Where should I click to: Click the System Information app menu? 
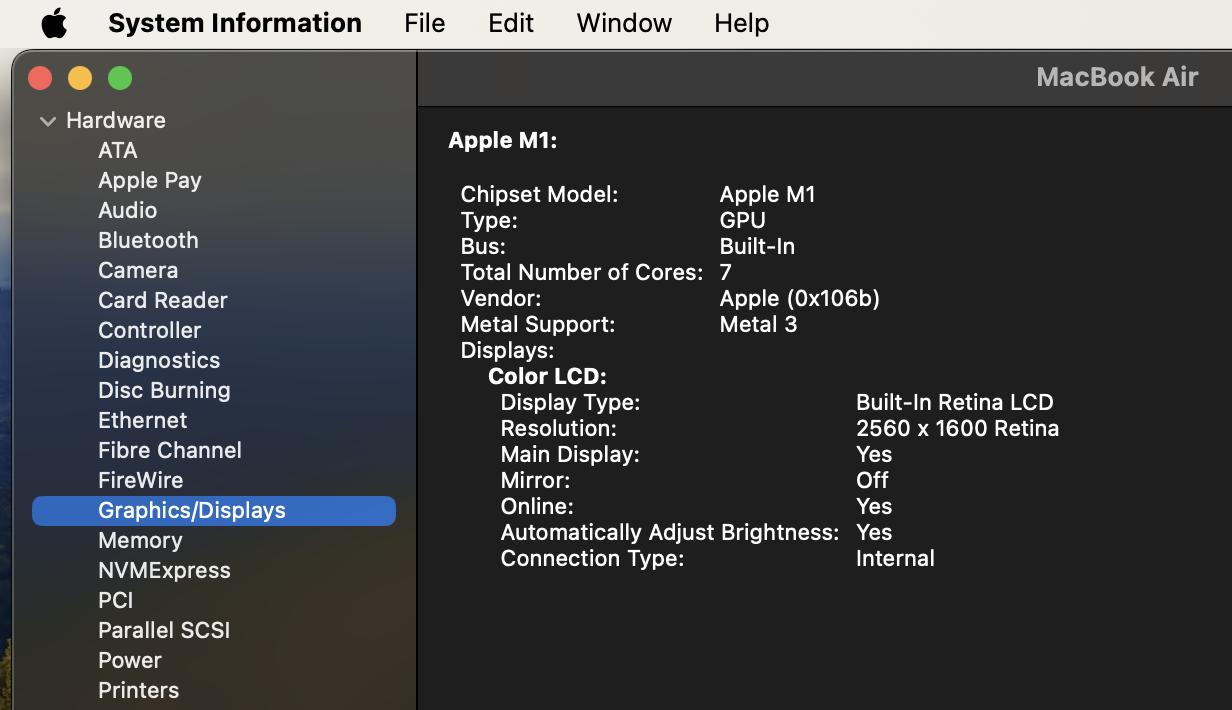coord(234,23)
